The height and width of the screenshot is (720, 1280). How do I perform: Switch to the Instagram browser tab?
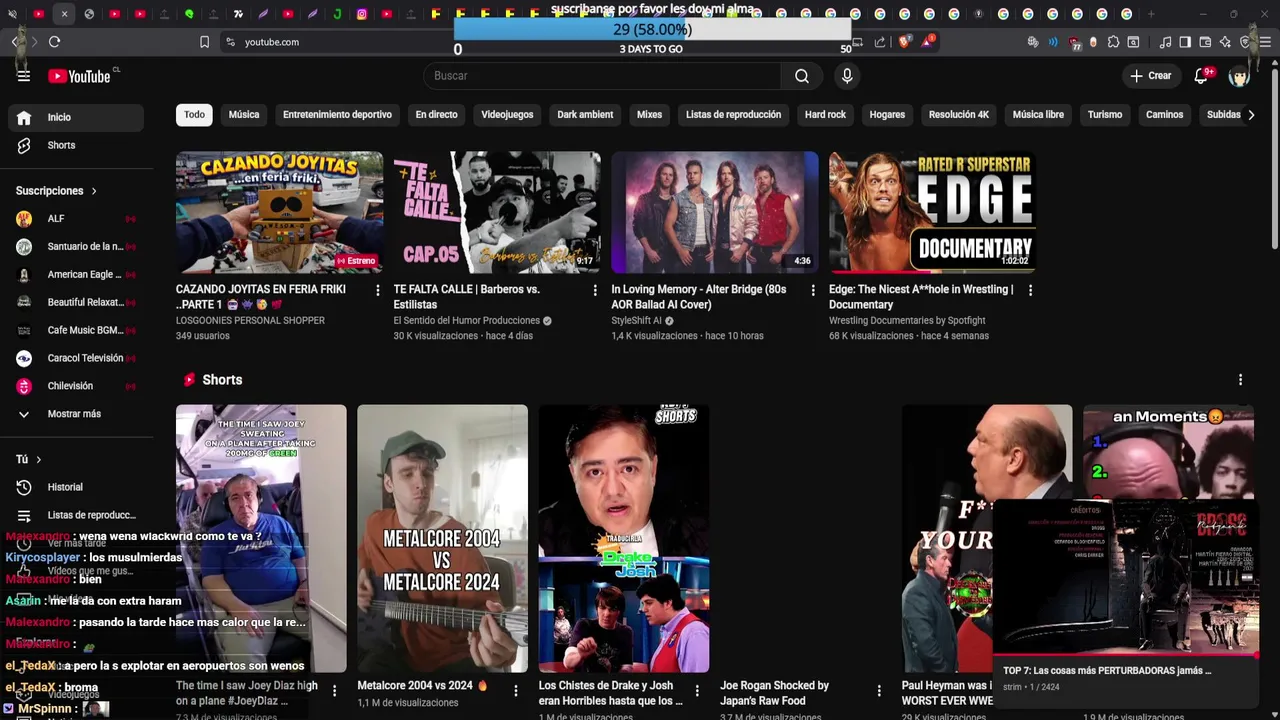362,14
